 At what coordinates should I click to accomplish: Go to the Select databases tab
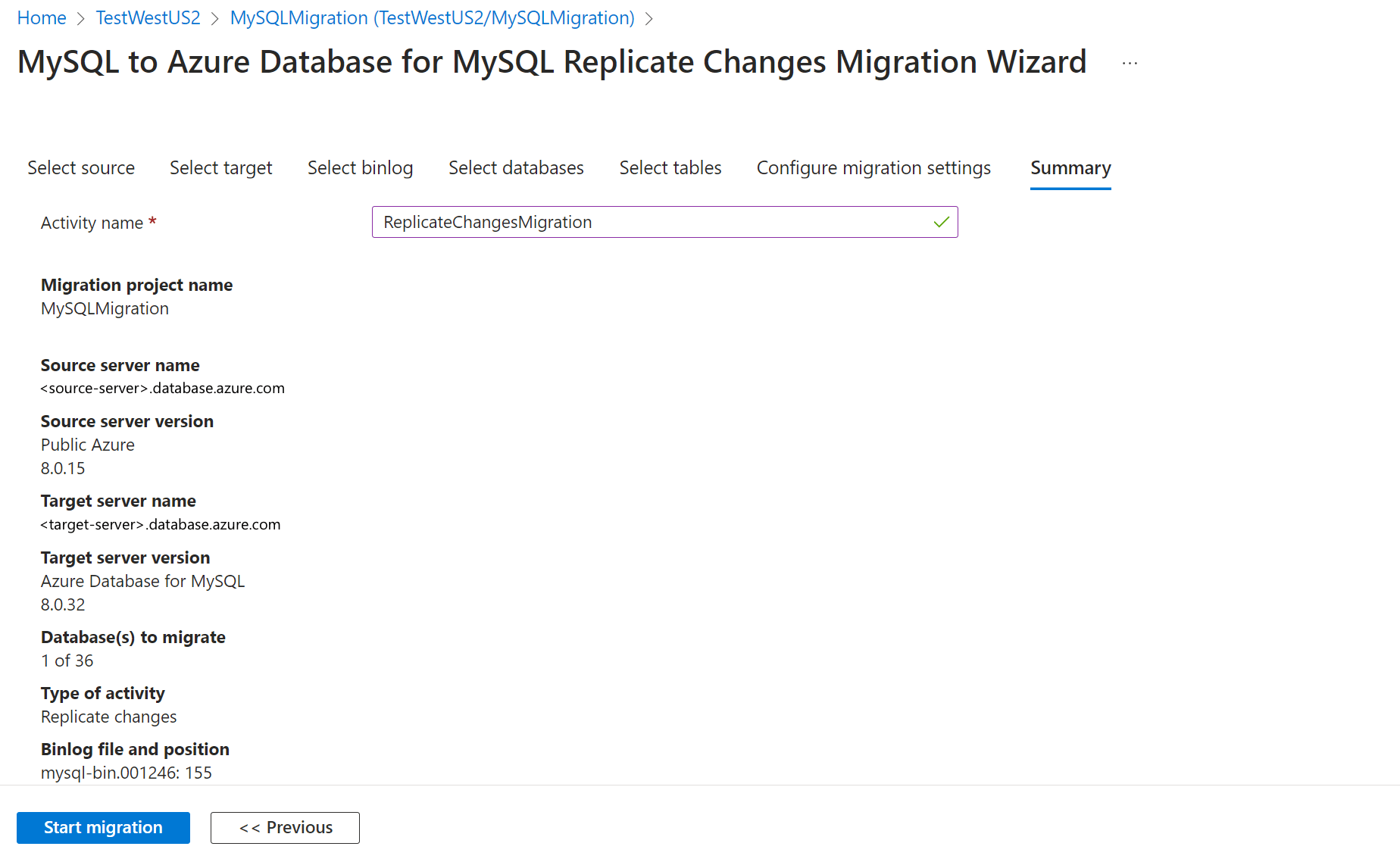tap(516, 168)
